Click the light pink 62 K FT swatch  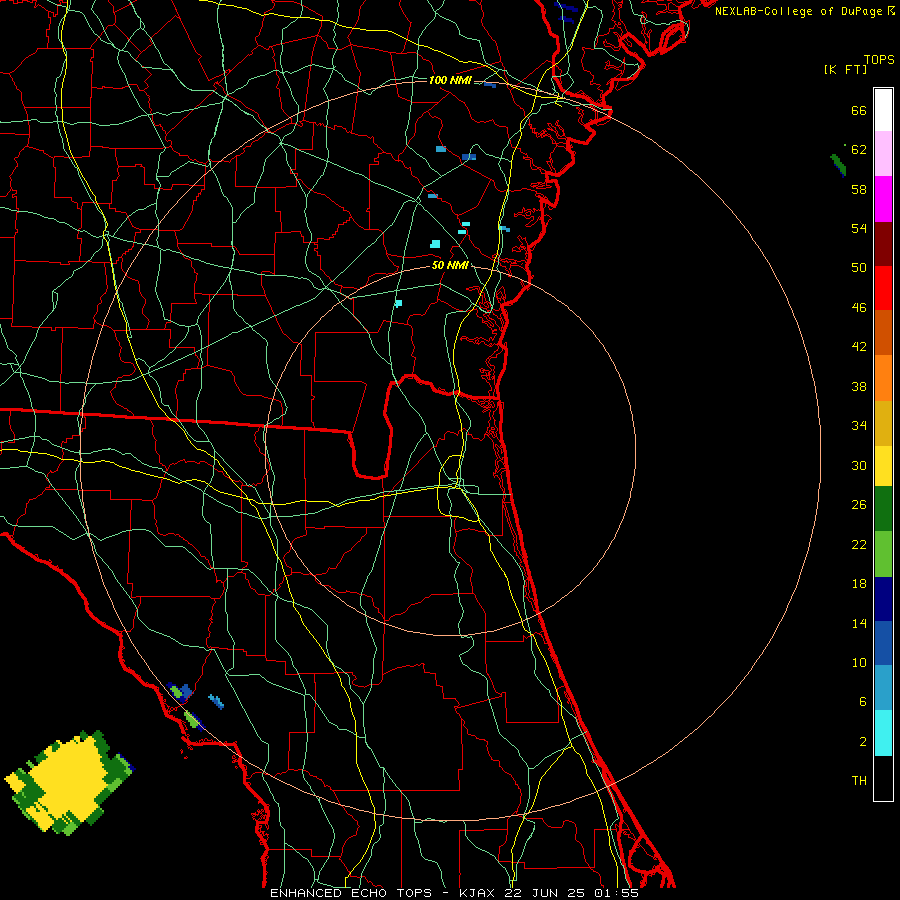click(883, 153)
